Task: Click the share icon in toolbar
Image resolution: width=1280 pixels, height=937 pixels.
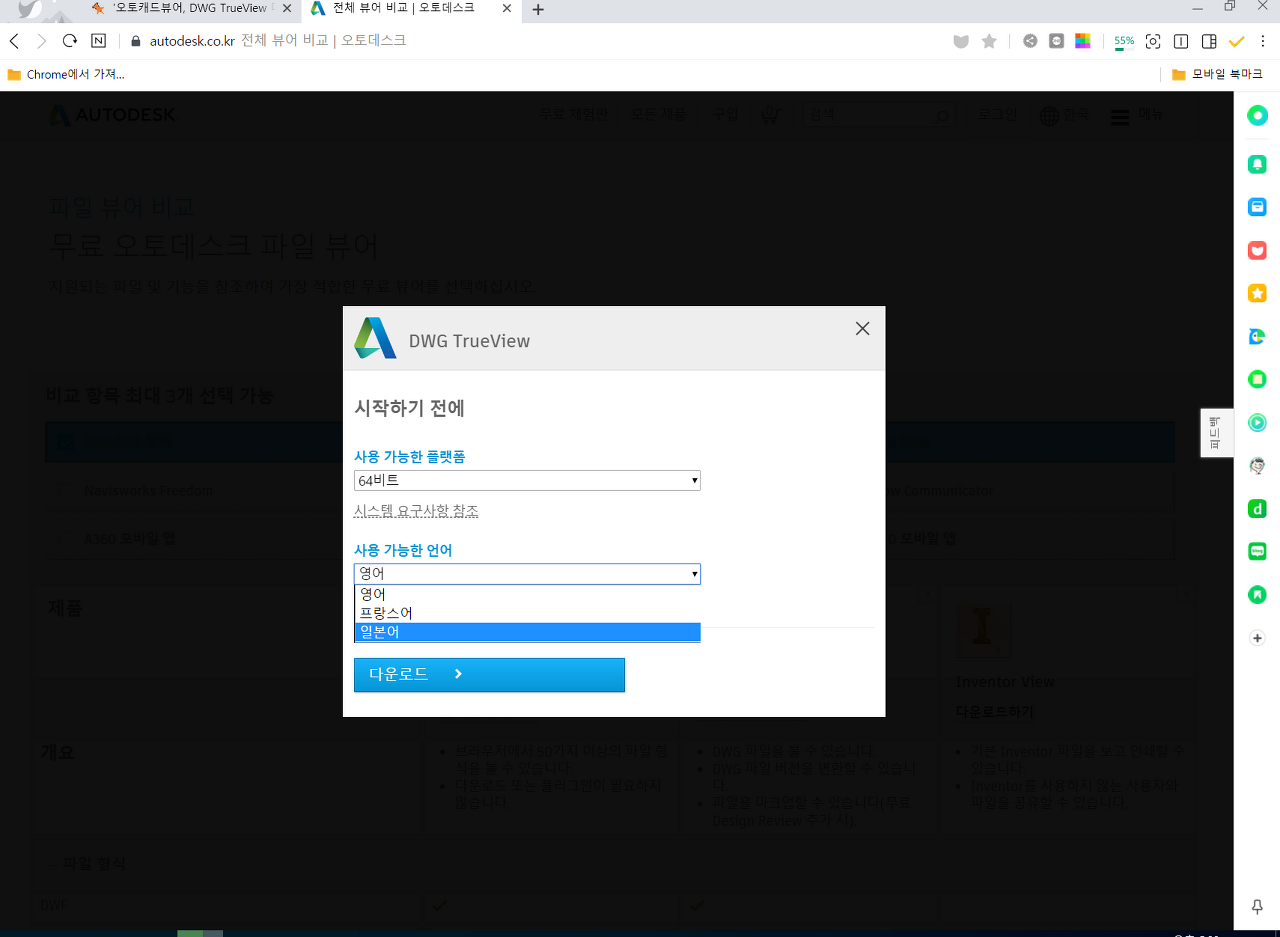Action: point(1030,41)
